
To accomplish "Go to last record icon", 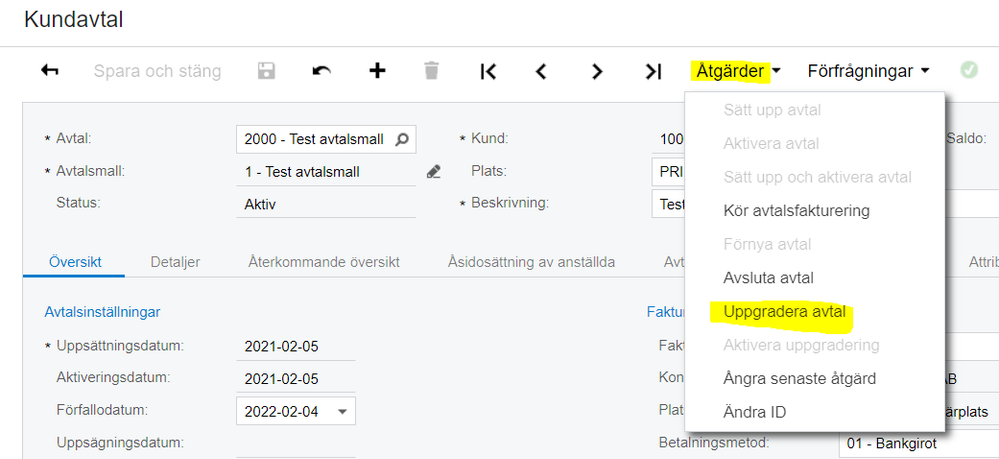I will (x=653, y=71).
